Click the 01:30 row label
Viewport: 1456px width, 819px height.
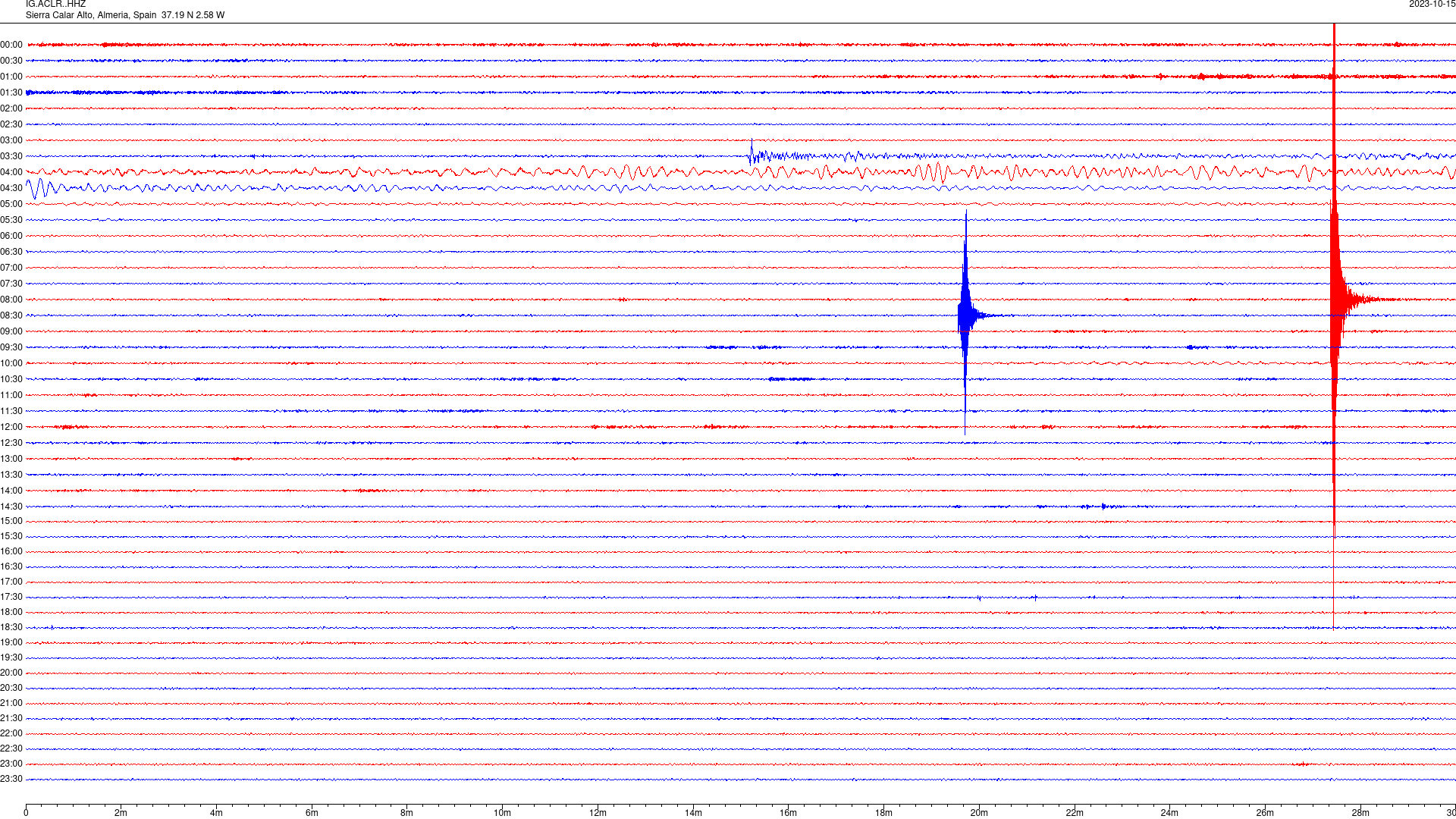coord(11,93)
